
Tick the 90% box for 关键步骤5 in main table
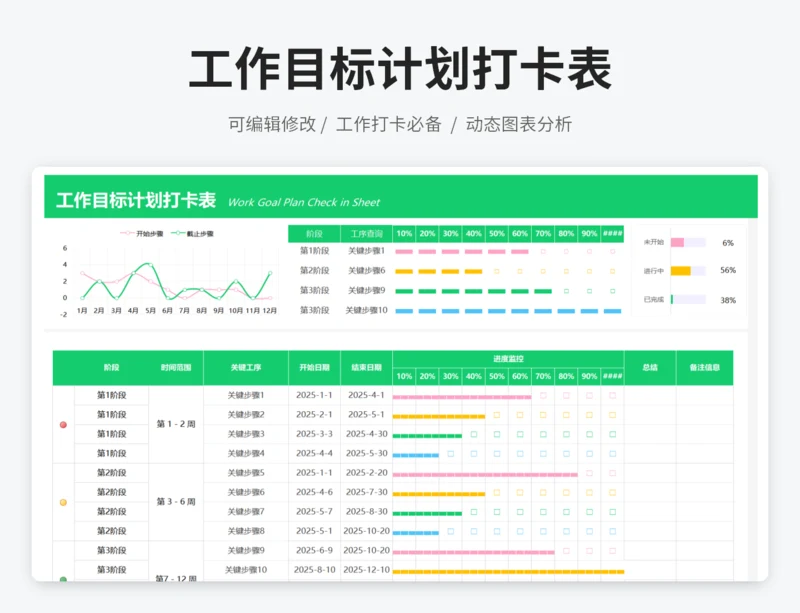[x=590, y=473]
